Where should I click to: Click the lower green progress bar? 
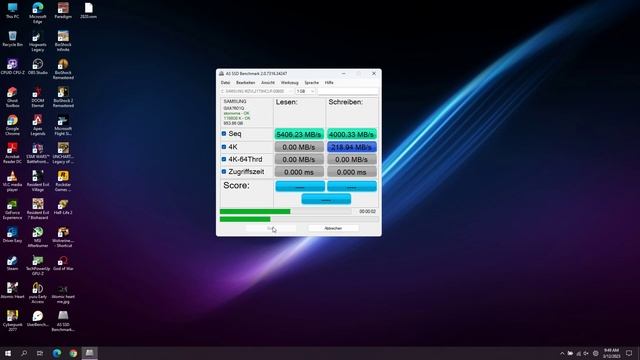245,219
